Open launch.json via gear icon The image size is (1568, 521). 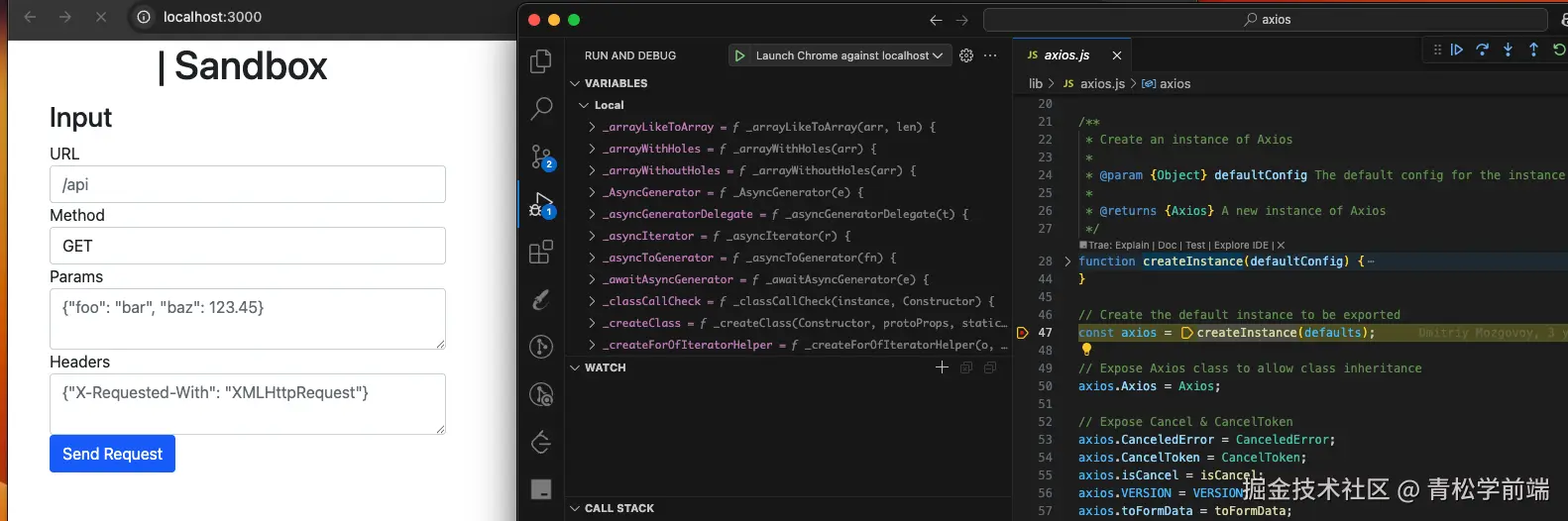coord(966,55)
